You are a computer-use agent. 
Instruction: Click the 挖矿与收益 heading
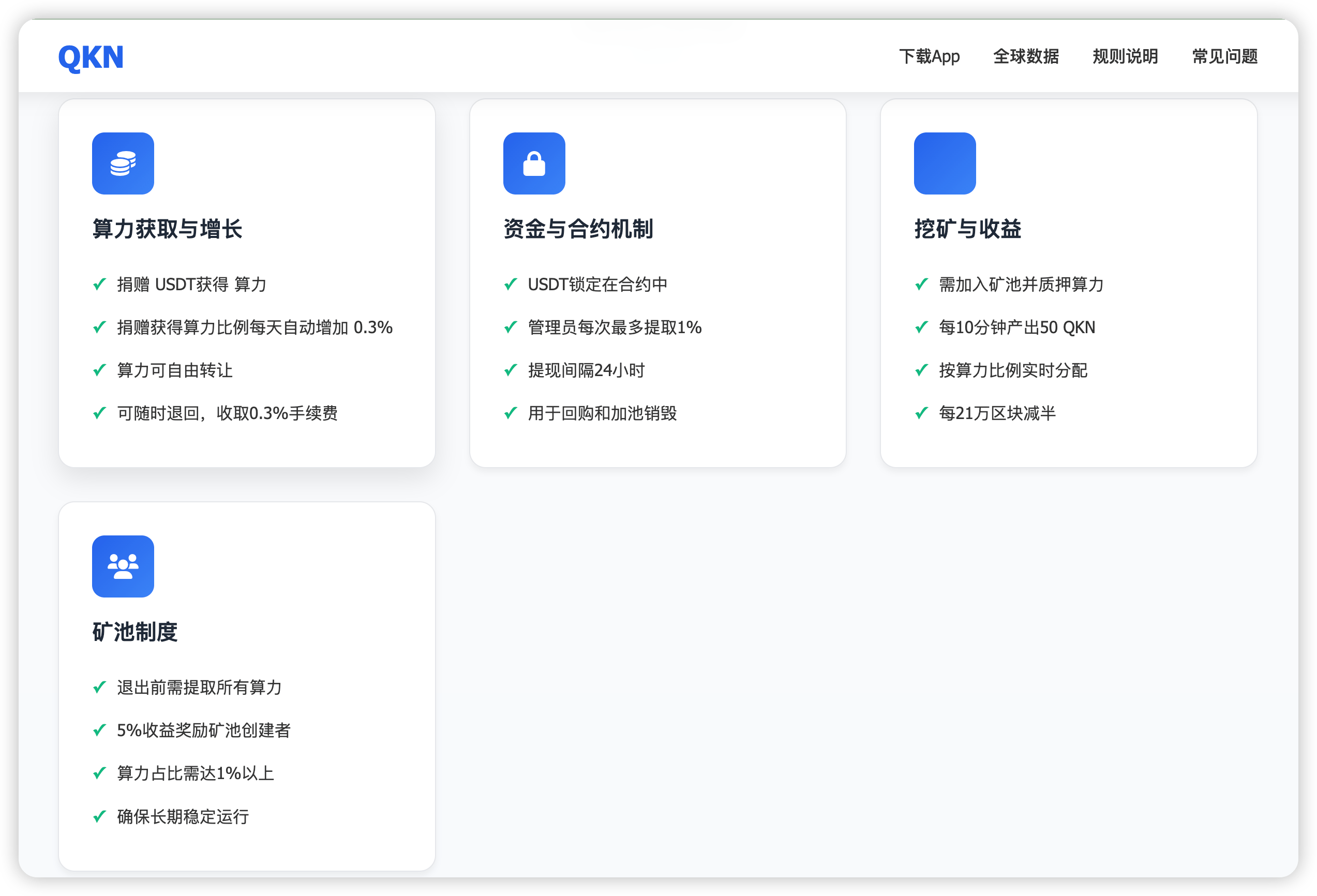click(x=967, y=229)
